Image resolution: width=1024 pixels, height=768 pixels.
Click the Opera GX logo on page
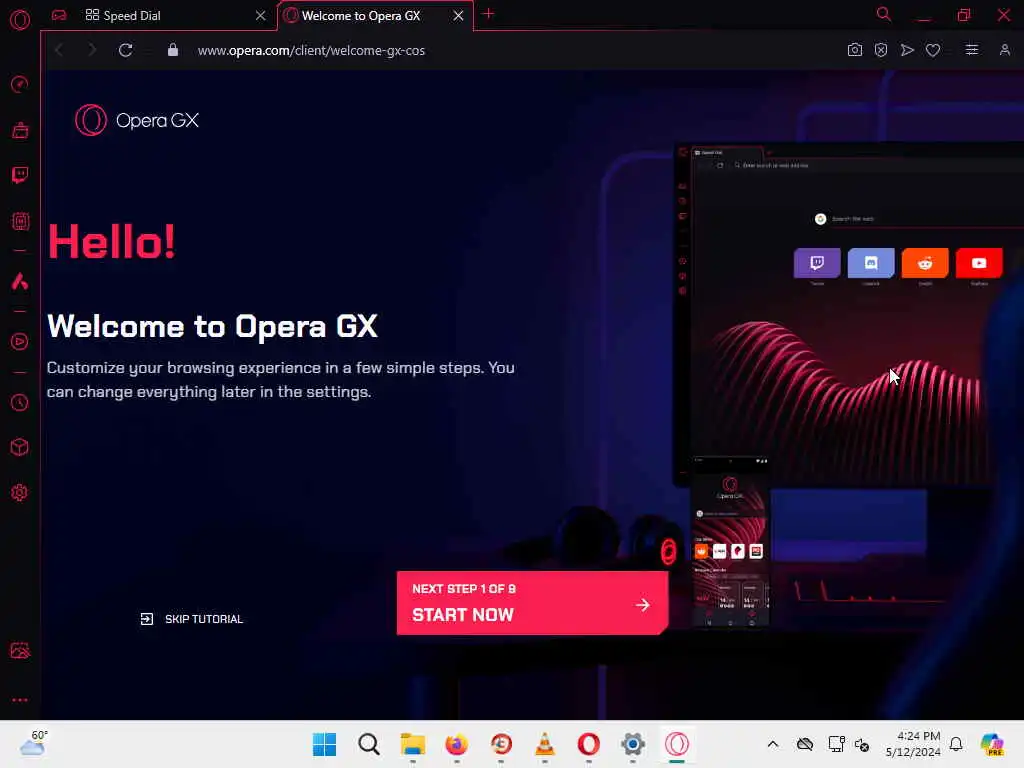click(x=136, y=120)
